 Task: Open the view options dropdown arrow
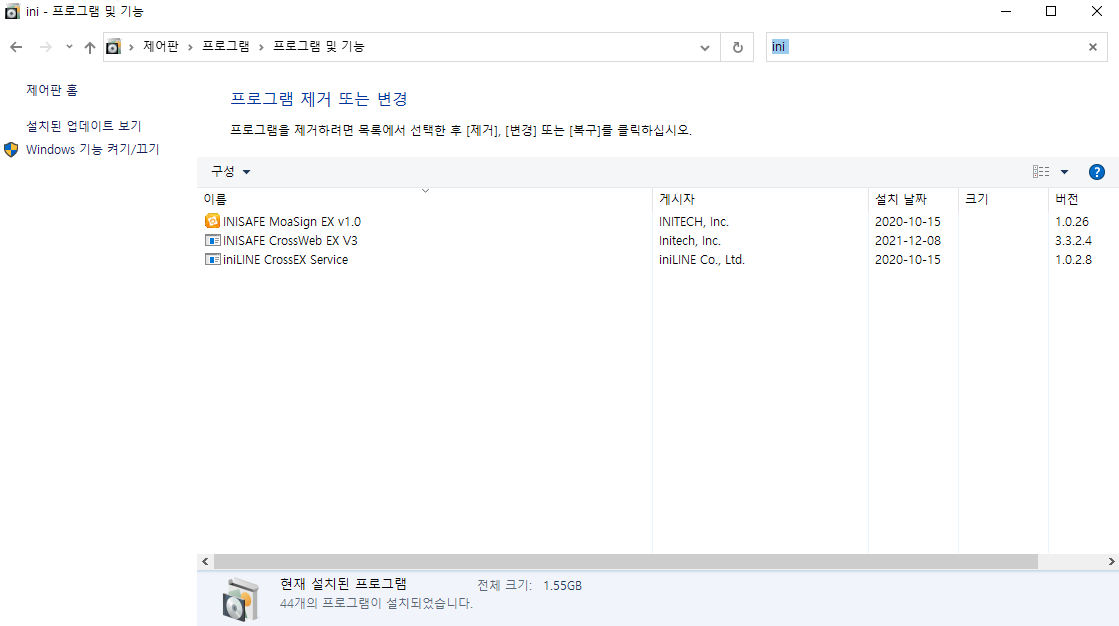pyautogui.click(x=1064, y=172)
